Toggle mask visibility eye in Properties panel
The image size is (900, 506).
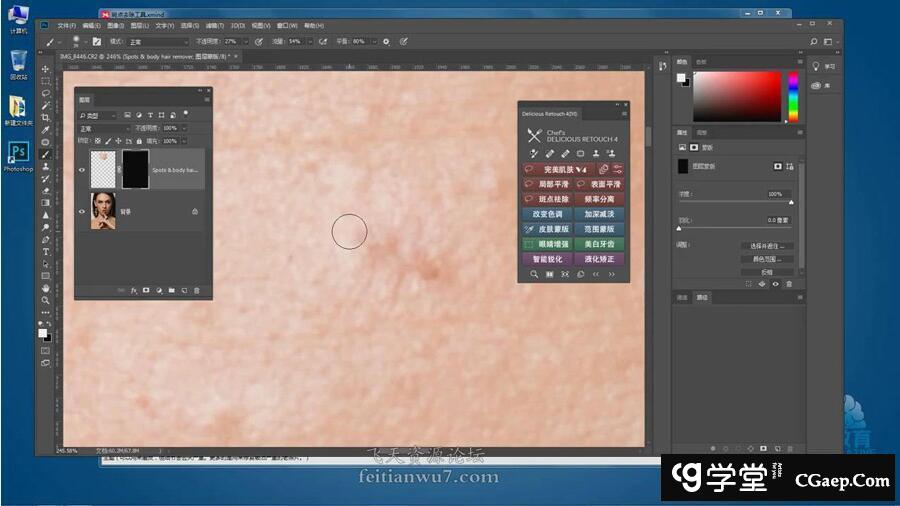(x=775, y=284)
